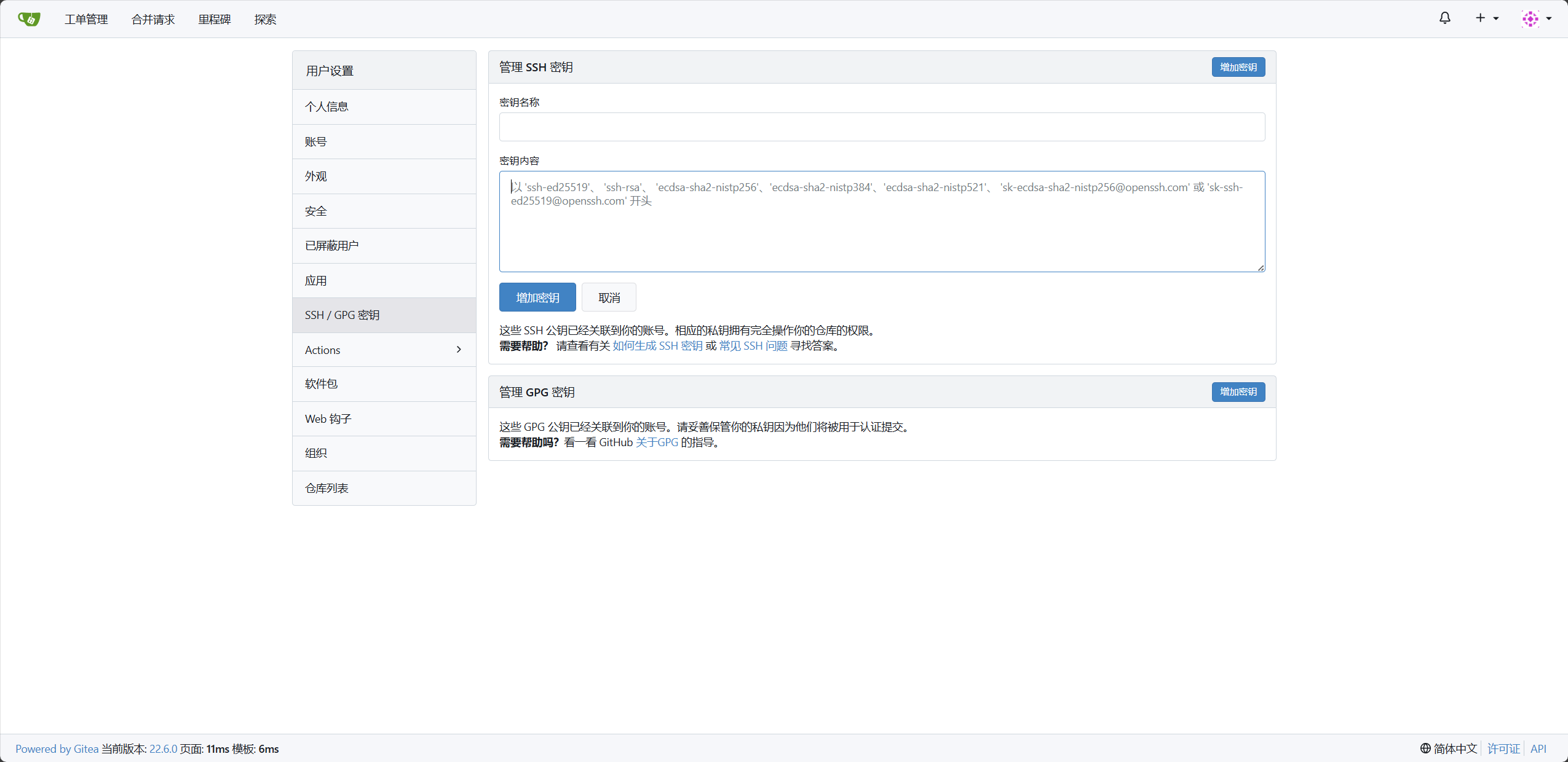Open the 常见 SSH 问题 link
Screen dimensions: 1568x762
coord(753,346)
